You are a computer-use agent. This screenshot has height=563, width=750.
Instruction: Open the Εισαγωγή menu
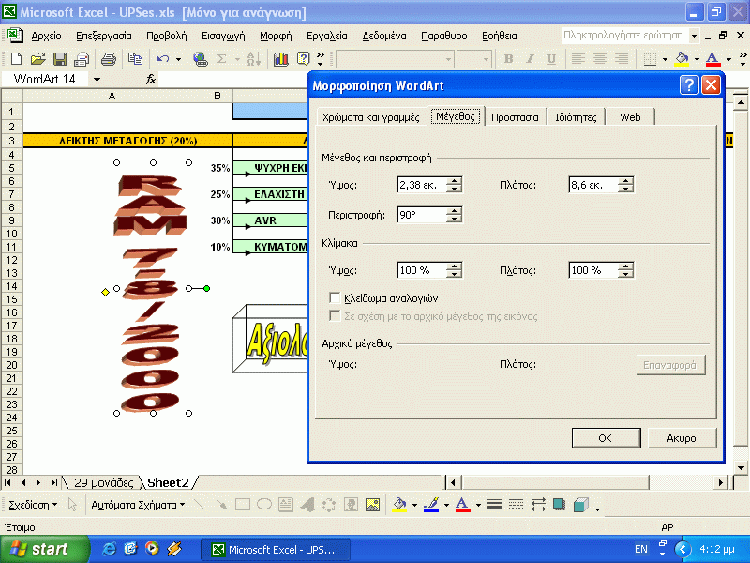(223, 35)
